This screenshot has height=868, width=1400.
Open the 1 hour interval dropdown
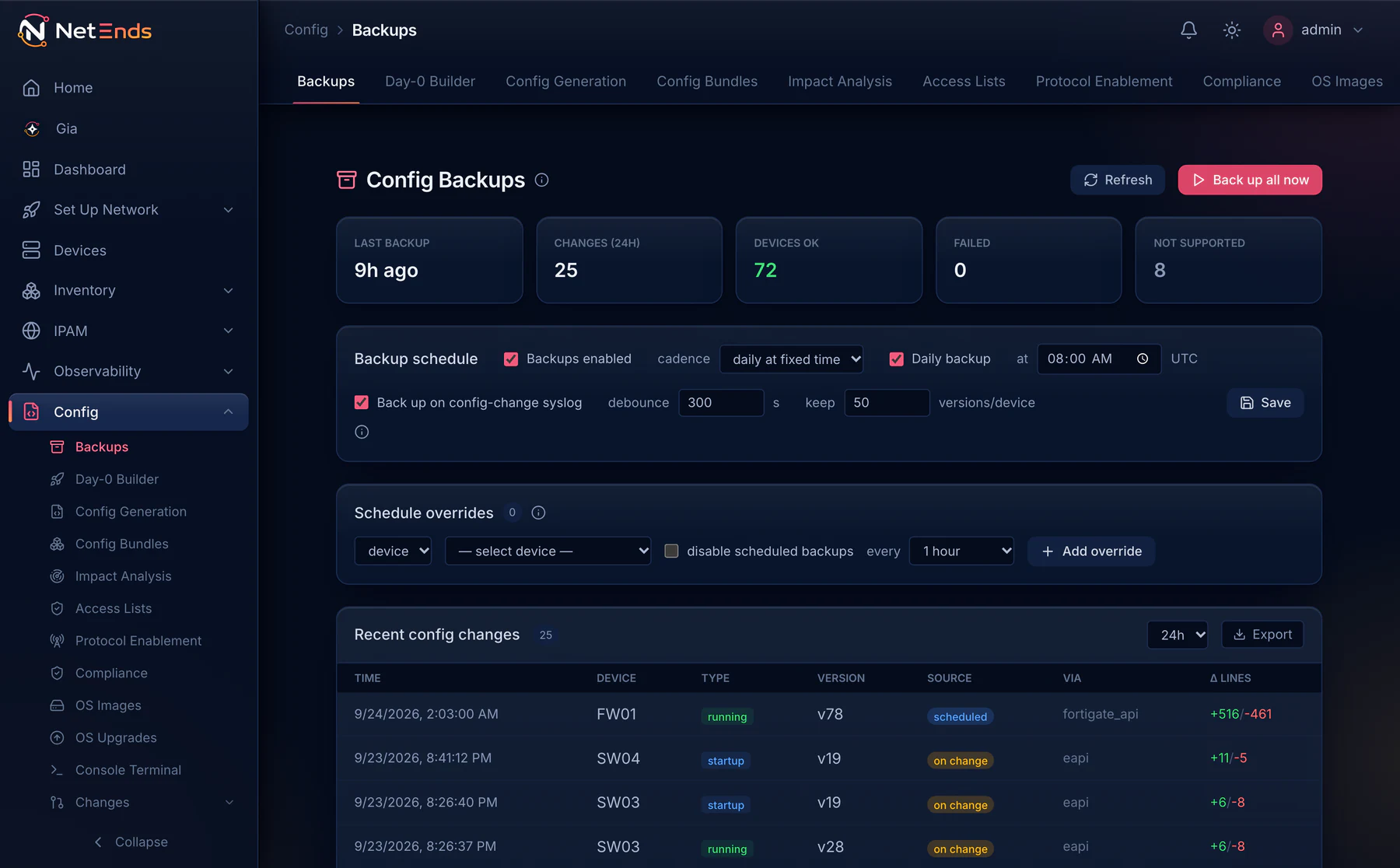pyautogui.click(x=961, y=551)
